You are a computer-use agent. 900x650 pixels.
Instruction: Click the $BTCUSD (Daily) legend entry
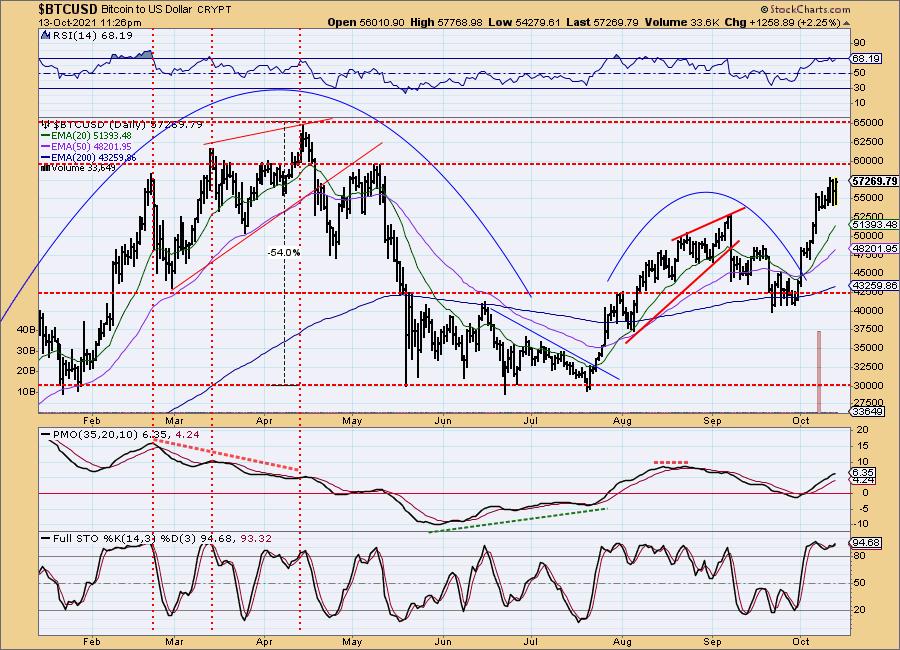click(x=122, y=125)
